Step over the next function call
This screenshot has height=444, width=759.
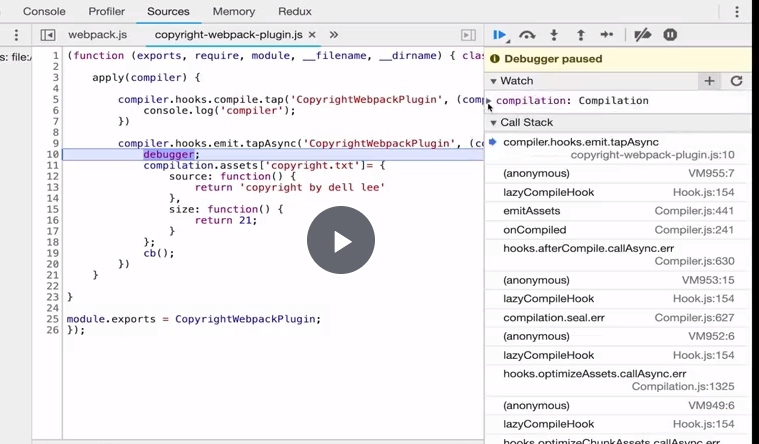pyautogui.click(x=527, y=35)
